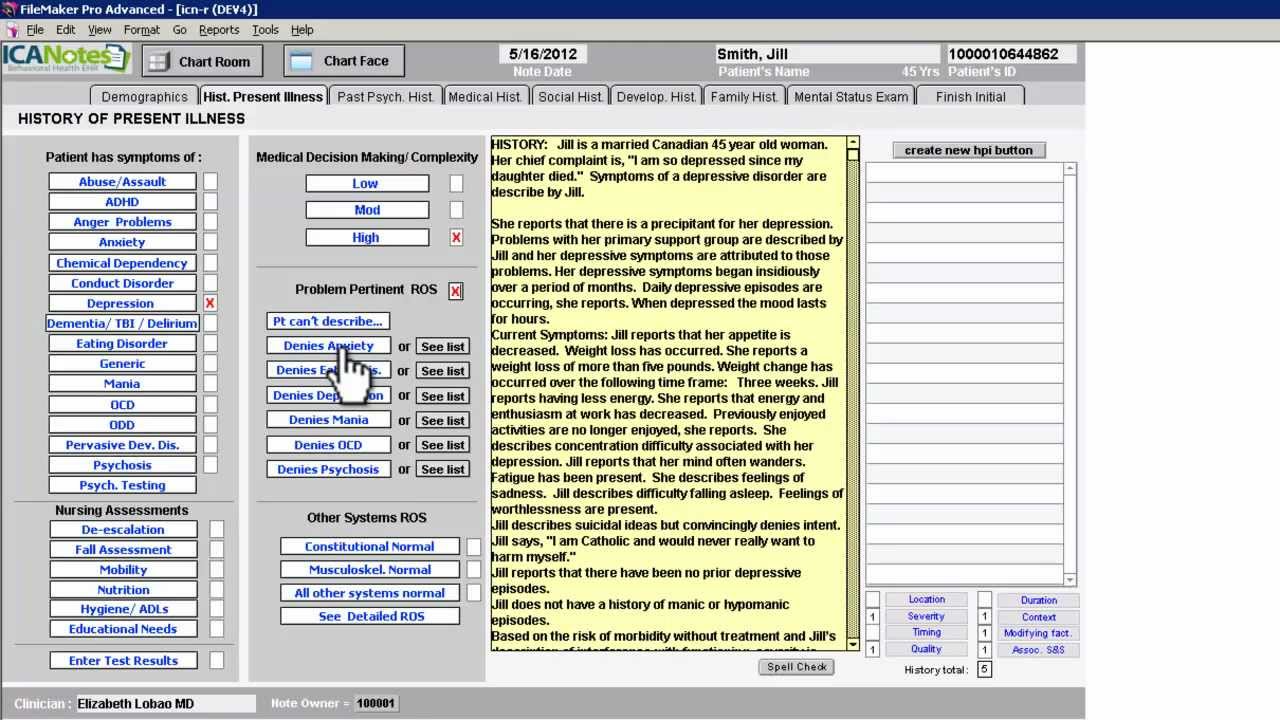The width and height of the screenshot is (1280, 720).
Task: Uncheck the Depression symptom checkbox
Action: [x=210, y=303]
